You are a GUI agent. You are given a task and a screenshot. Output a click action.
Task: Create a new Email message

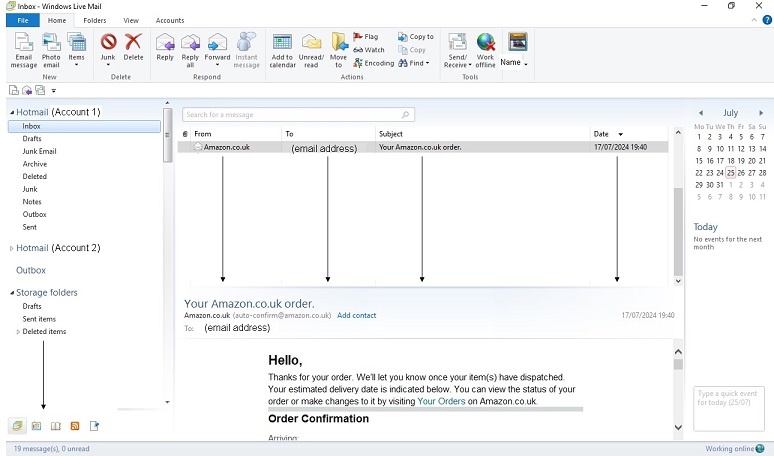(24, 50)
